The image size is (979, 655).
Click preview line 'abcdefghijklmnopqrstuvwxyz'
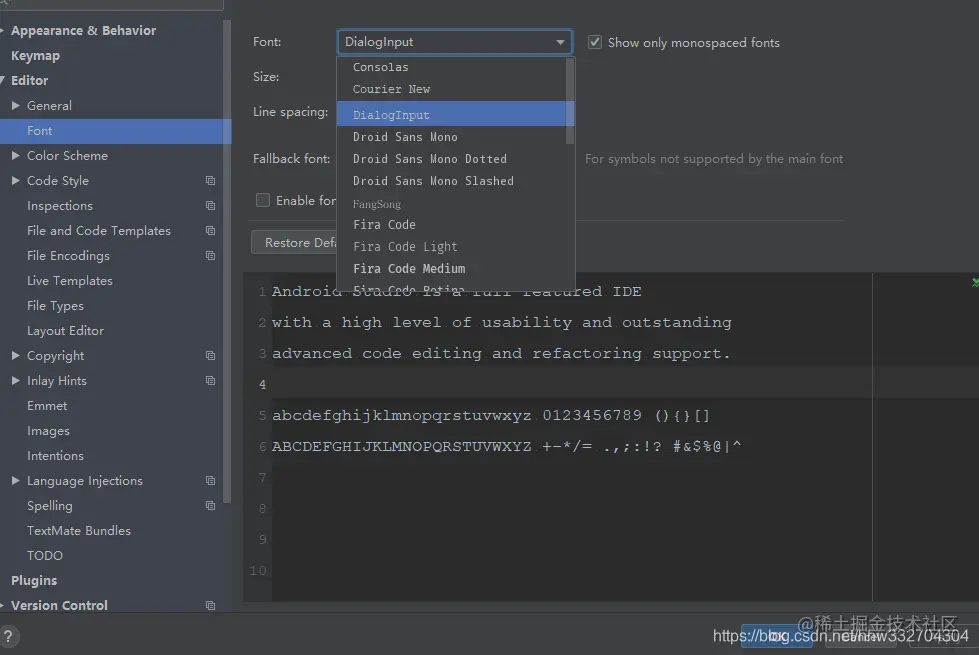(401, 415)
